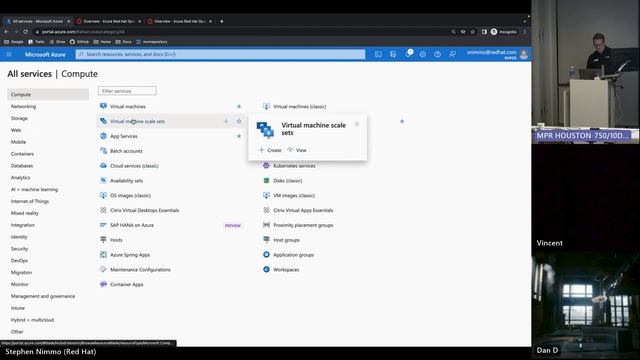Select the Management and governance category
Screen dimensions: 640x360
click(43, 296)
